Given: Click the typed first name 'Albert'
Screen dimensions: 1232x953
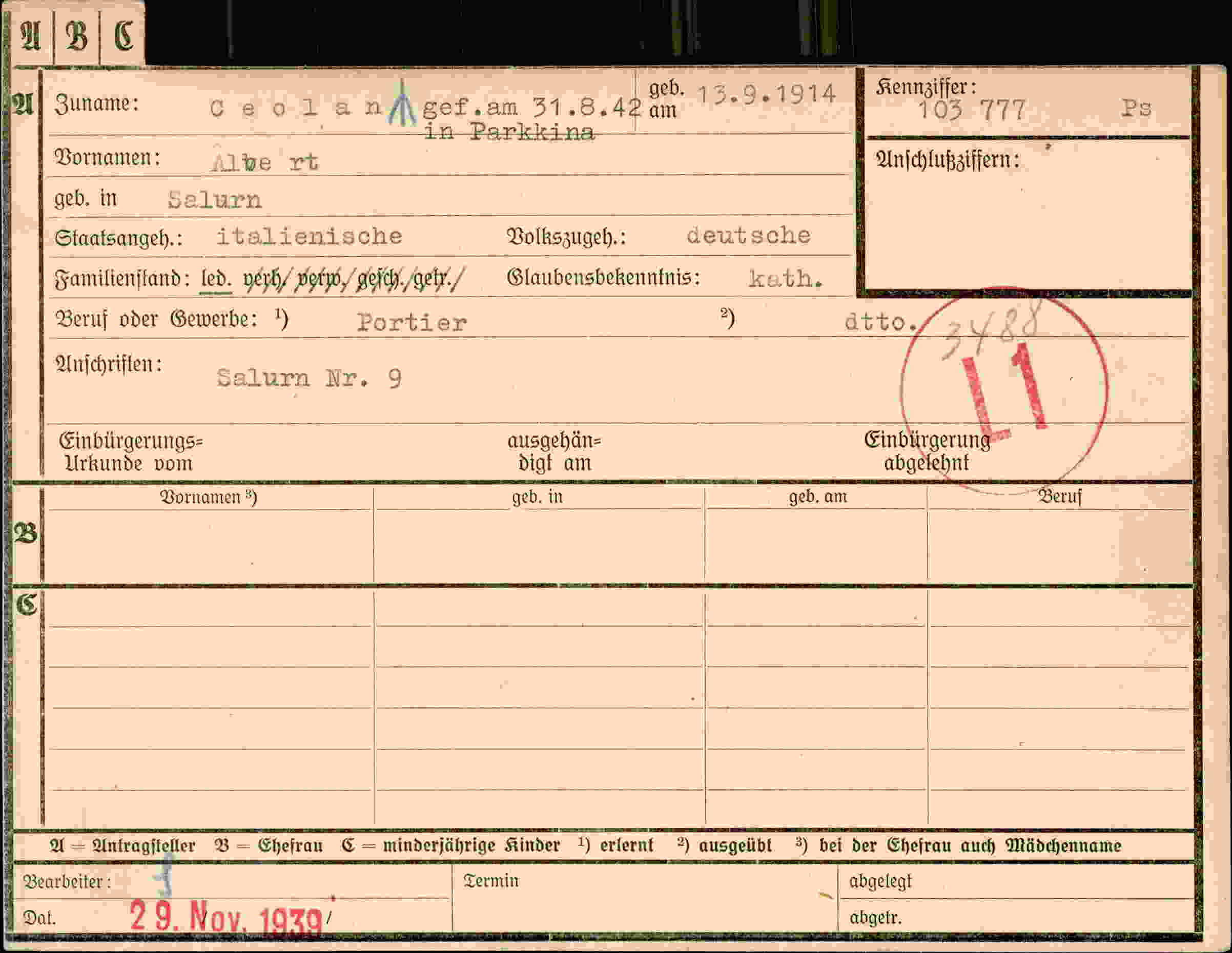Looking at the screenshot, I should click(x=265, y=162).
